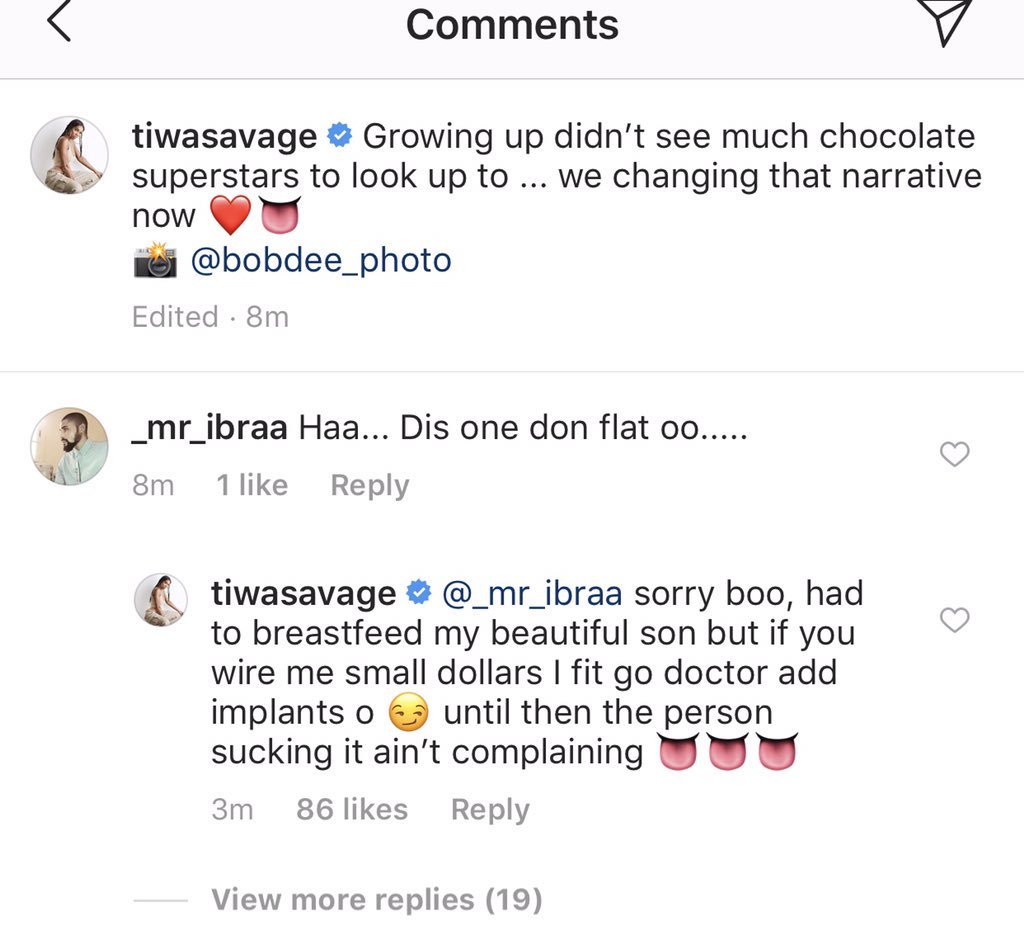Screen dimensions: 1024x944
Task: Reply to _mr_ibraa's comment
Action: (x=369, y=486)
